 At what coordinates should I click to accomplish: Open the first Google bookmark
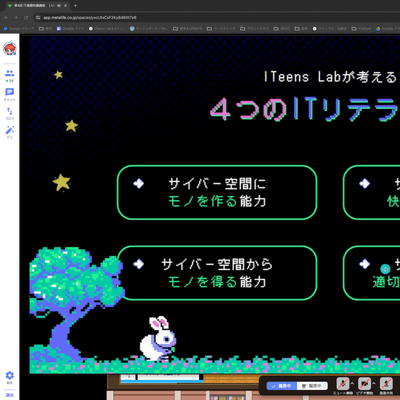pos(19,29)
